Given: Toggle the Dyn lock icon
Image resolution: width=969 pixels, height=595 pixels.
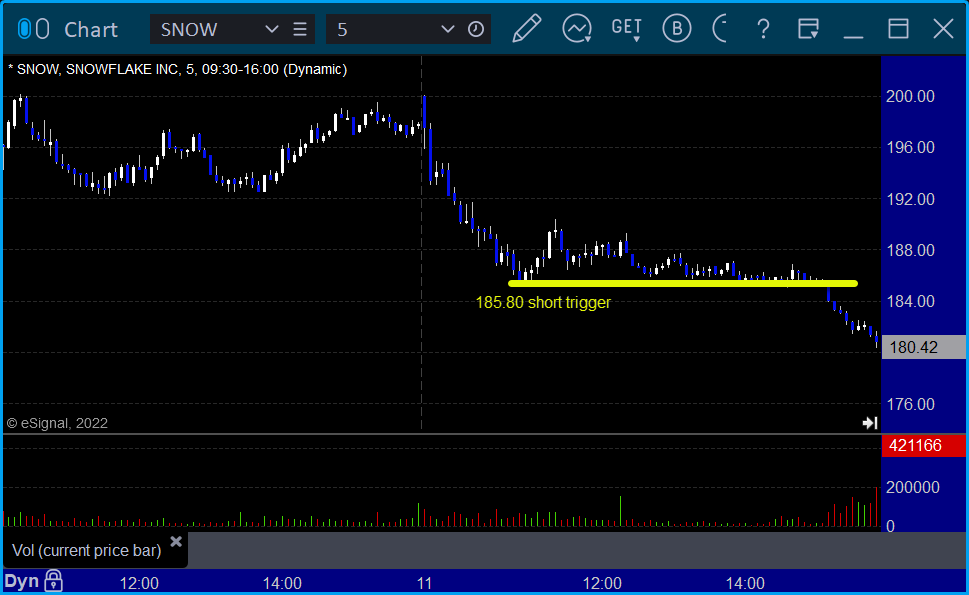Looking at the screenshot, I should (54, 581).
